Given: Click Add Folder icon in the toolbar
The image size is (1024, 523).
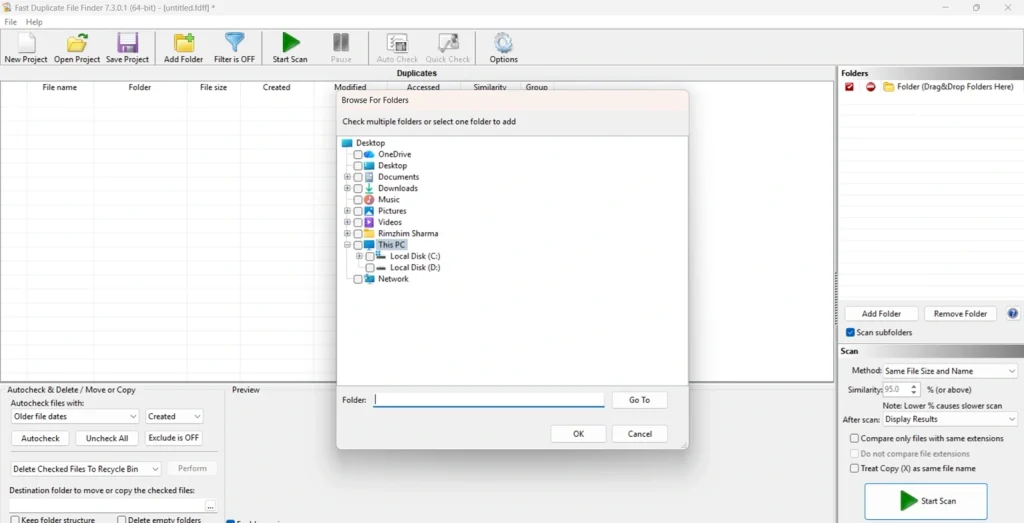Looking at the screenshot, I should click(x=184, y=43).
